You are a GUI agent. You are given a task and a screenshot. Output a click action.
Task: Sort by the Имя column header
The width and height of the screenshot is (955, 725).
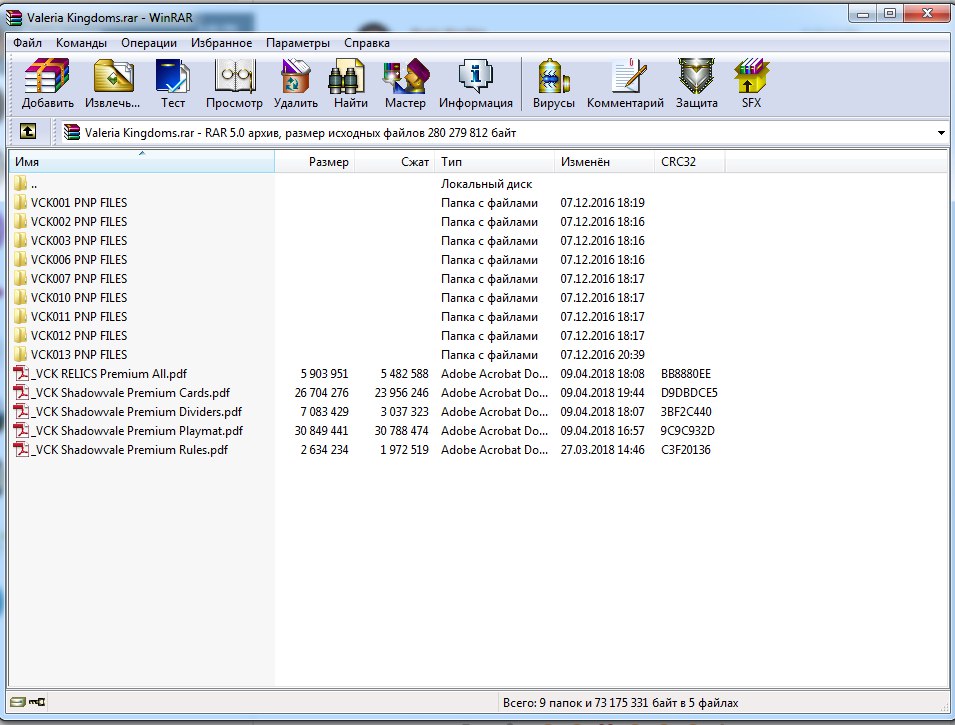[x=141, y=161]
